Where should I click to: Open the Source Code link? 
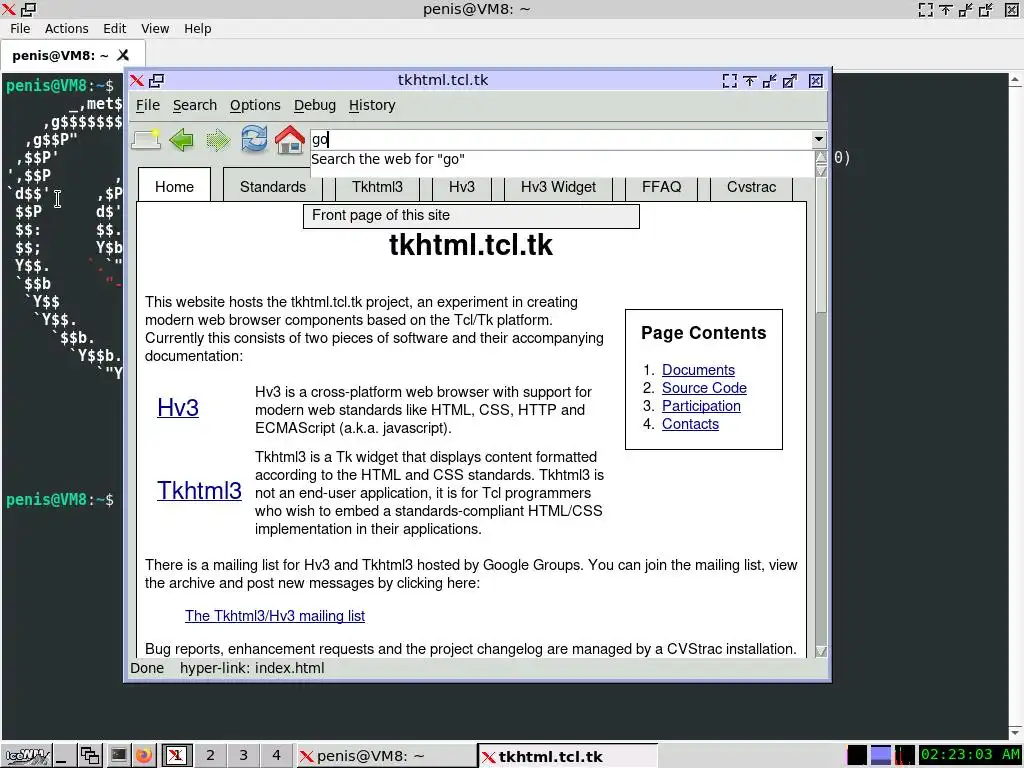coord(704,388)
